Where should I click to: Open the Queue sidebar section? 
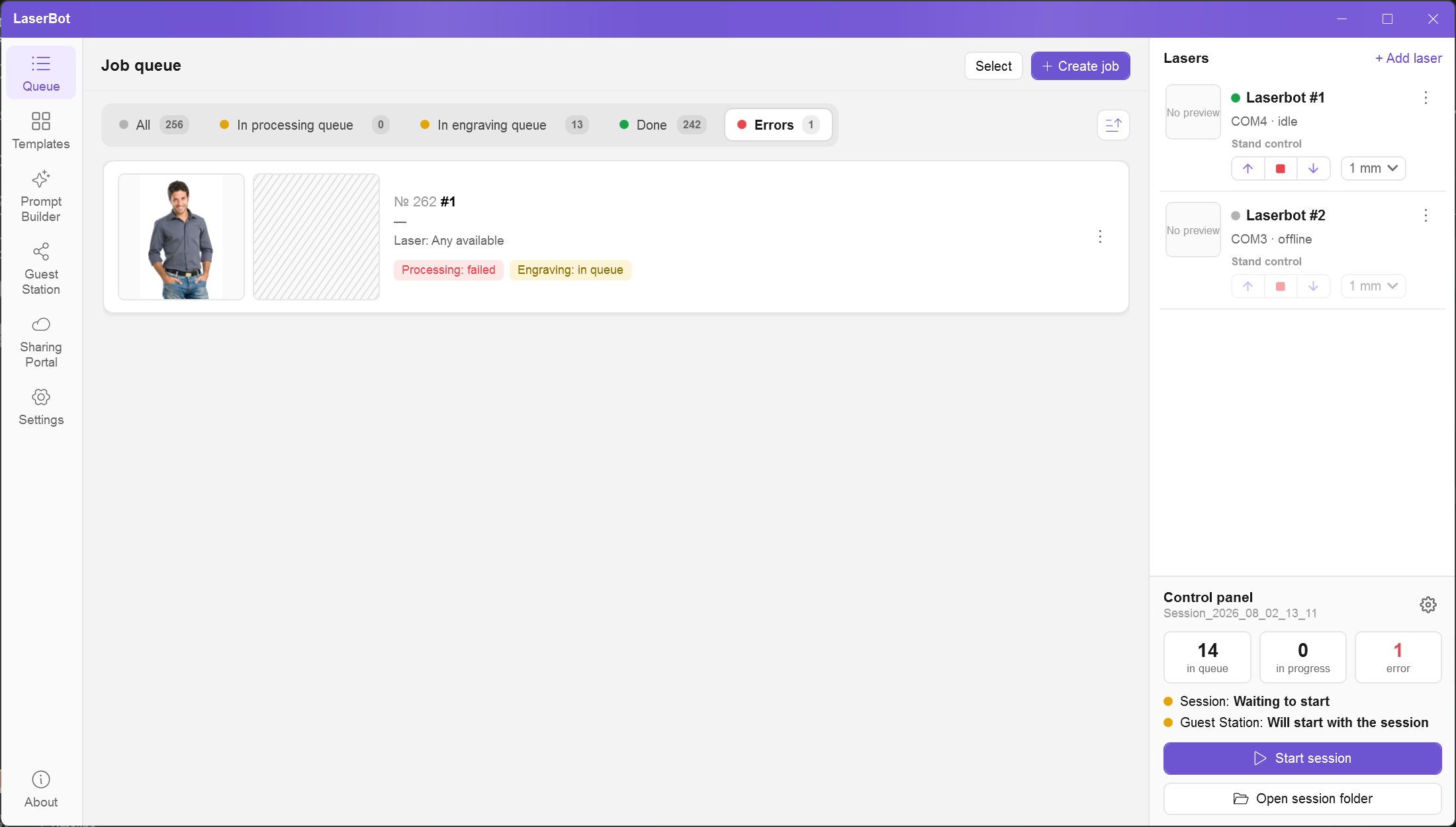pos(41,73)
